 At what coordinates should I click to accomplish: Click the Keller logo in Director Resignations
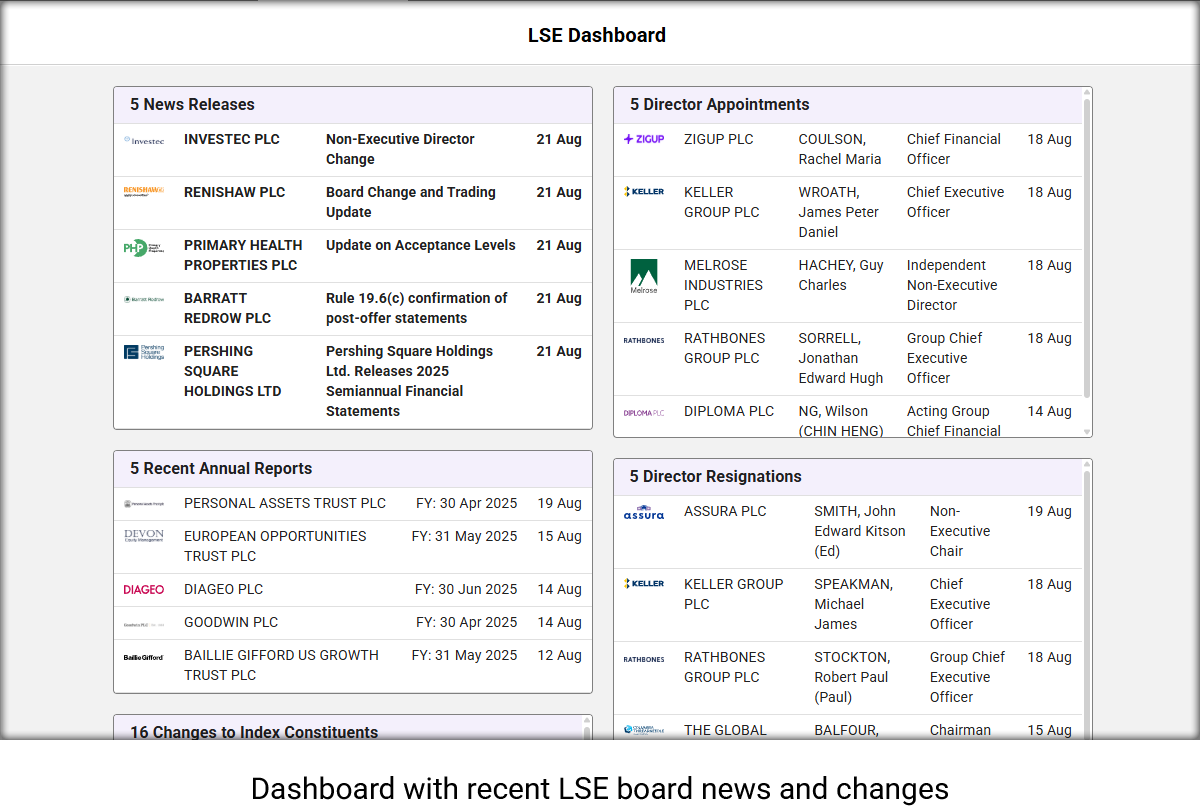click(x=644, y=583)
